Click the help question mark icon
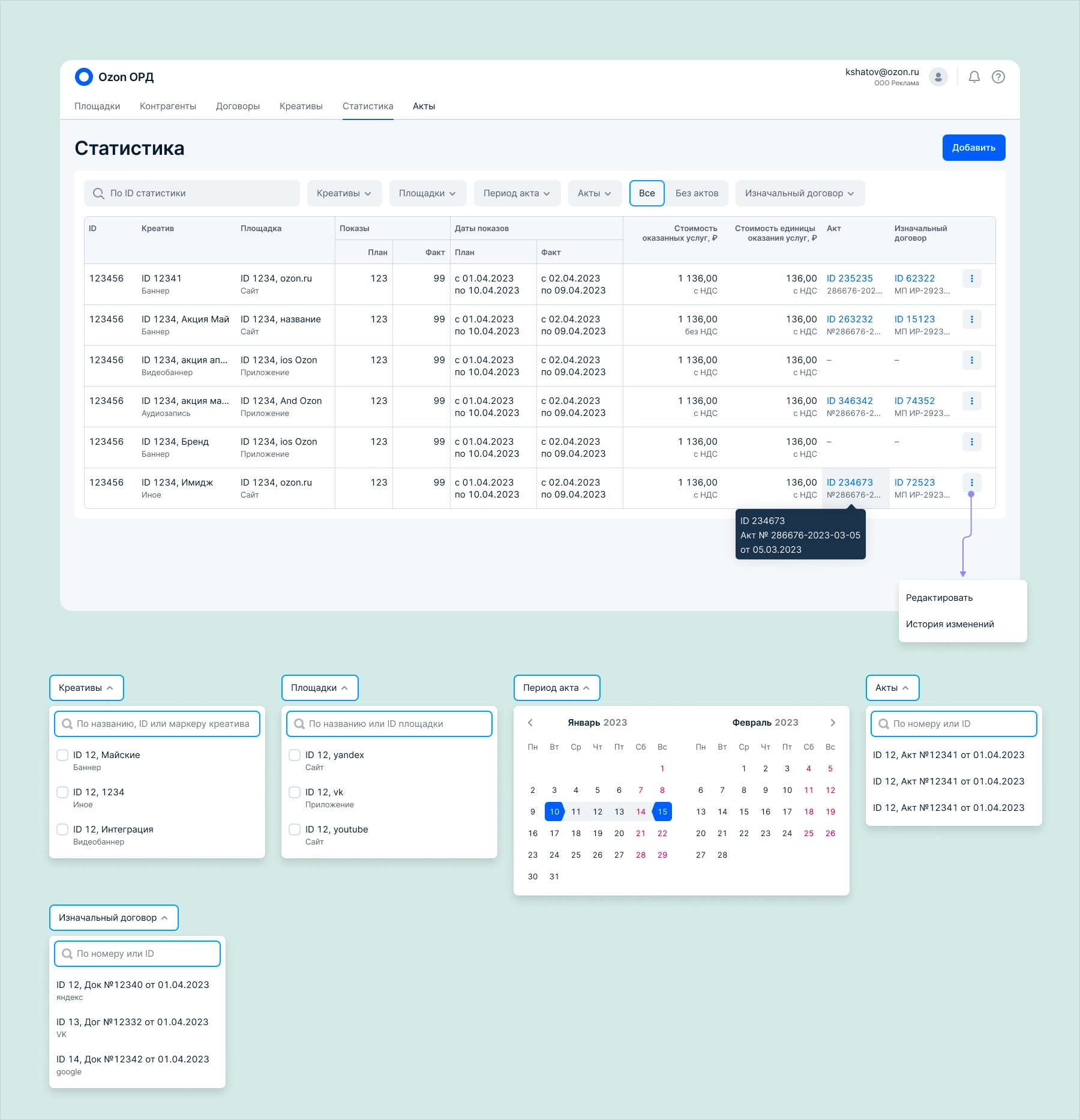 (998, 77)
